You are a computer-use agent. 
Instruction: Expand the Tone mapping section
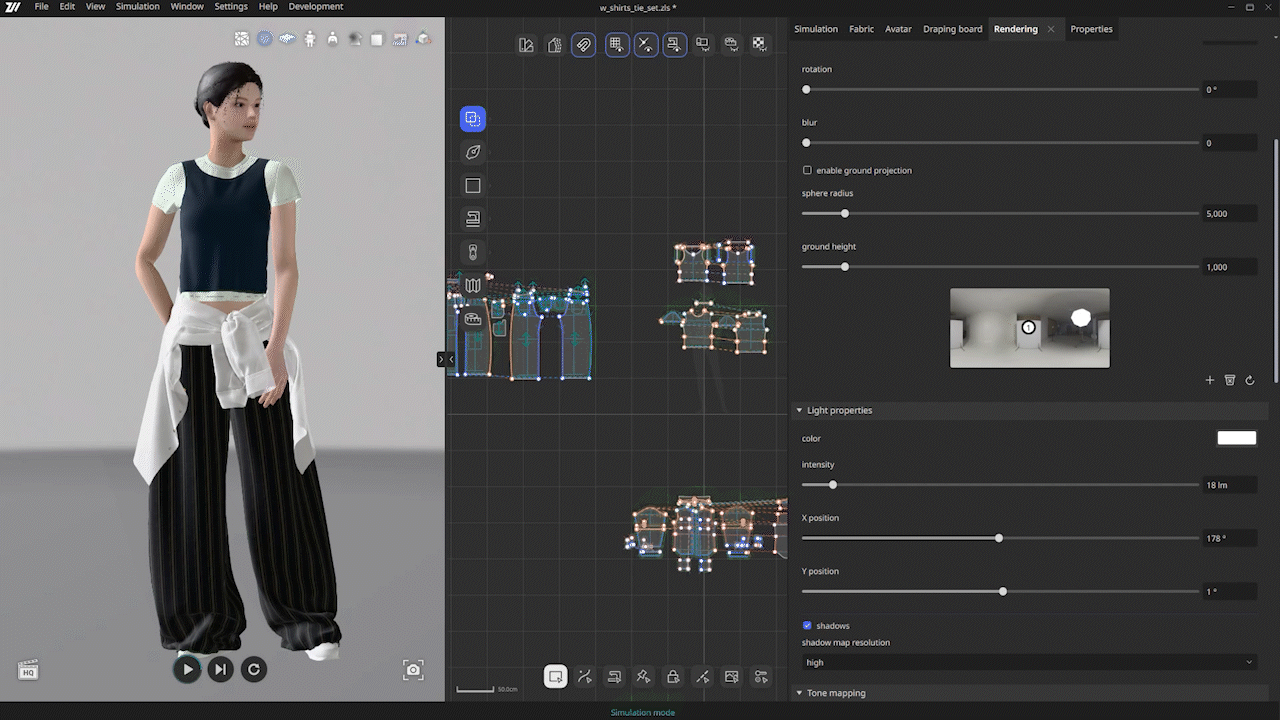(x=799, y=692)
